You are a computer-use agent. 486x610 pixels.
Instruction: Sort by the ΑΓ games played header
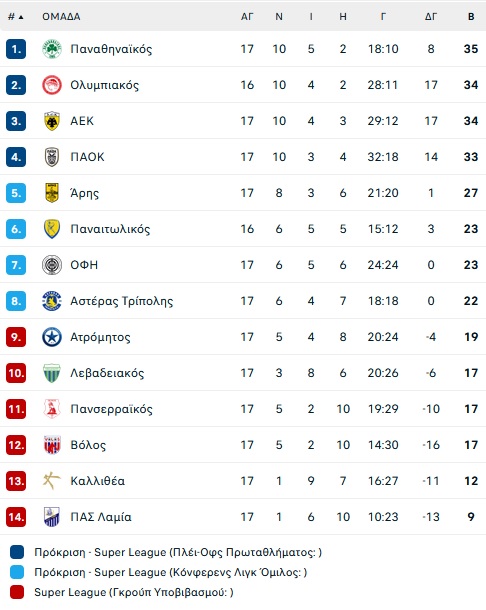point(247,17)
